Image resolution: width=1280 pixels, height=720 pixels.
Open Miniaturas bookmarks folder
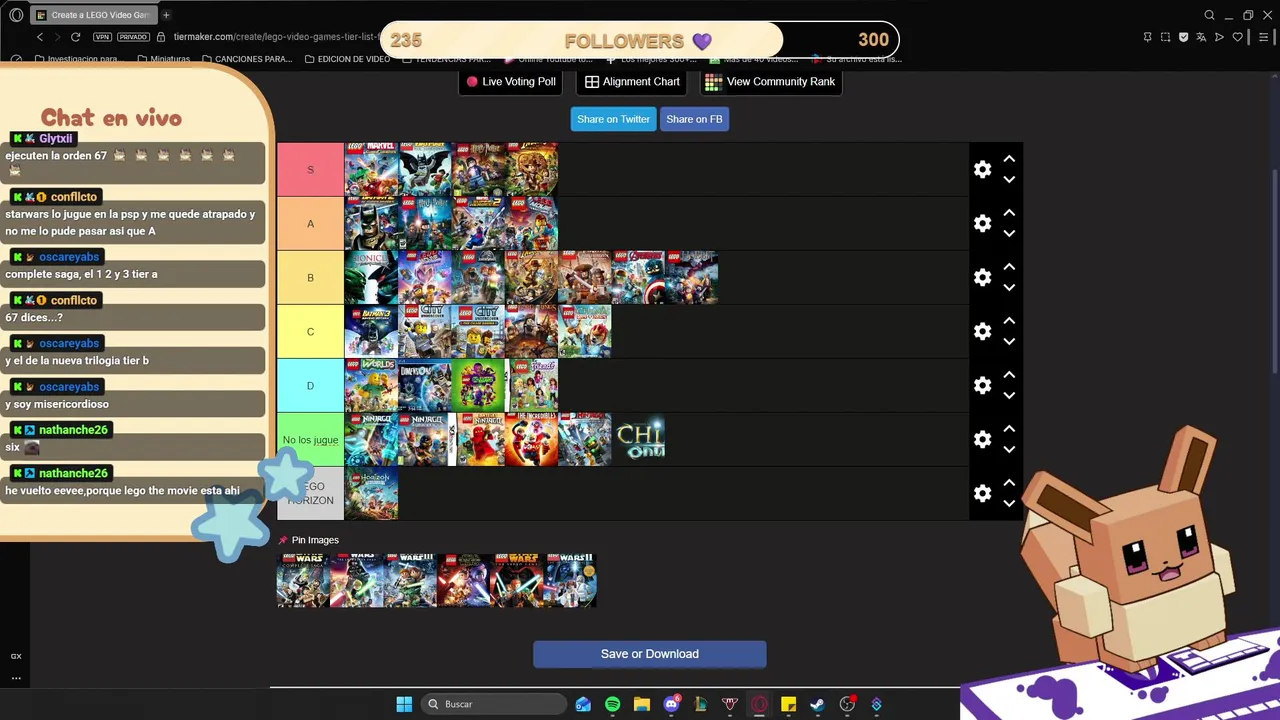[x=164, y=59]
